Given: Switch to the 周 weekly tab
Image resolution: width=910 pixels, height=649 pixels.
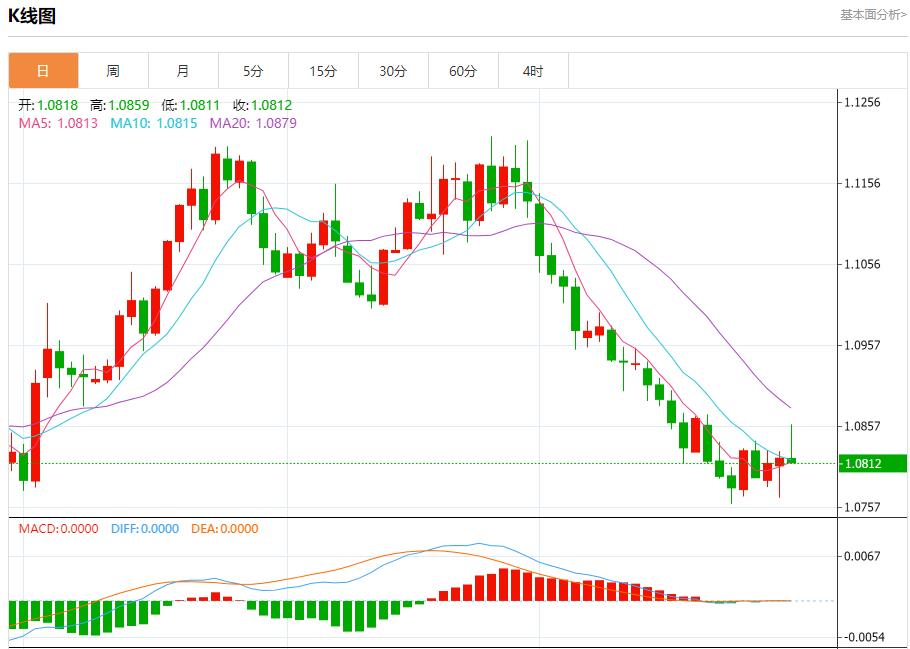Looking at the screenshot, I should pyautogui.click(x=113, y=71).
